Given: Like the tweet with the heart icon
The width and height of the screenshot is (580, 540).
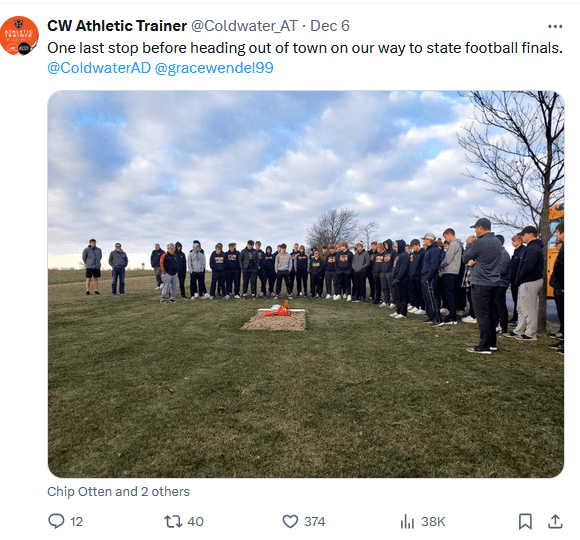Looking at the screenshot, I should (x=290, y=521).
